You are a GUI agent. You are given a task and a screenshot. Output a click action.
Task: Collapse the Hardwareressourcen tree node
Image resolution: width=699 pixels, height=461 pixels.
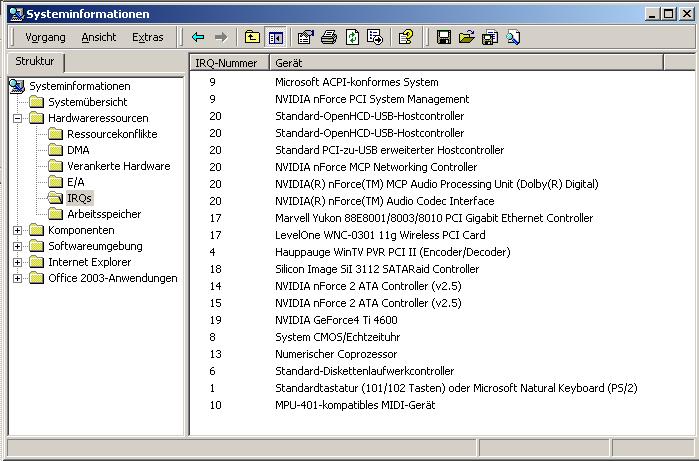coord(17,118)
